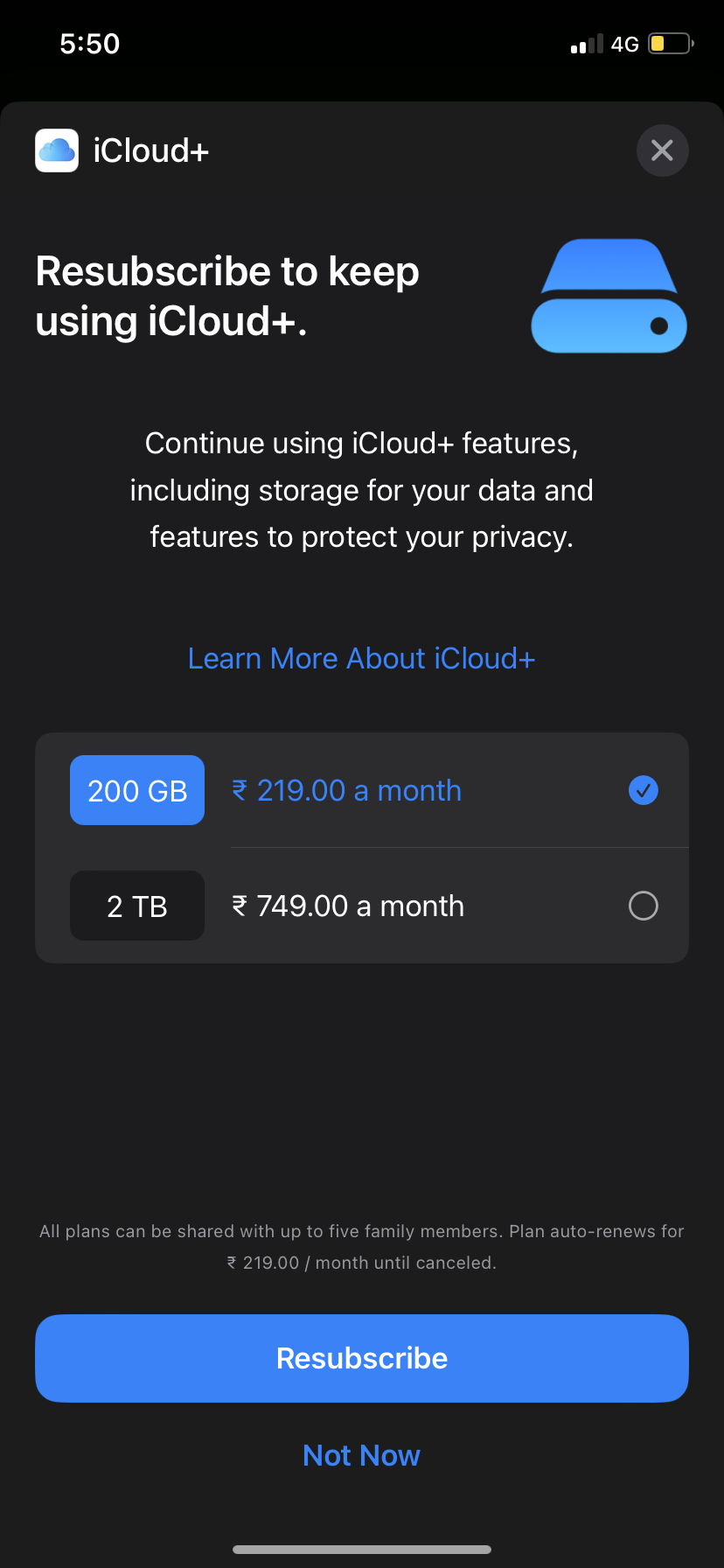The image size is (724, 1568).
Task: Tap the iCloud+ title text
Action: 151,150
